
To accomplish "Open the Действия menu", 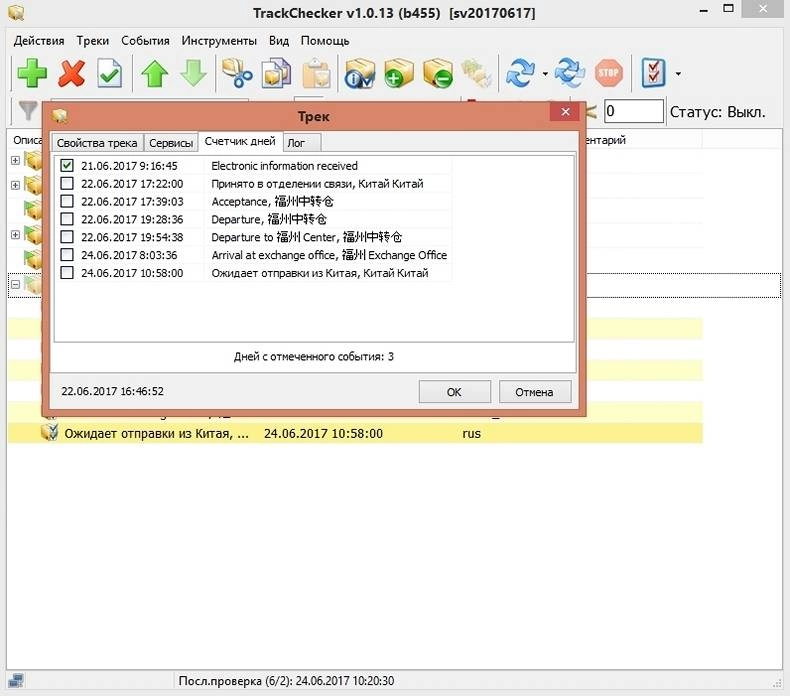I will pyautogui.click(x=39, y=40).
